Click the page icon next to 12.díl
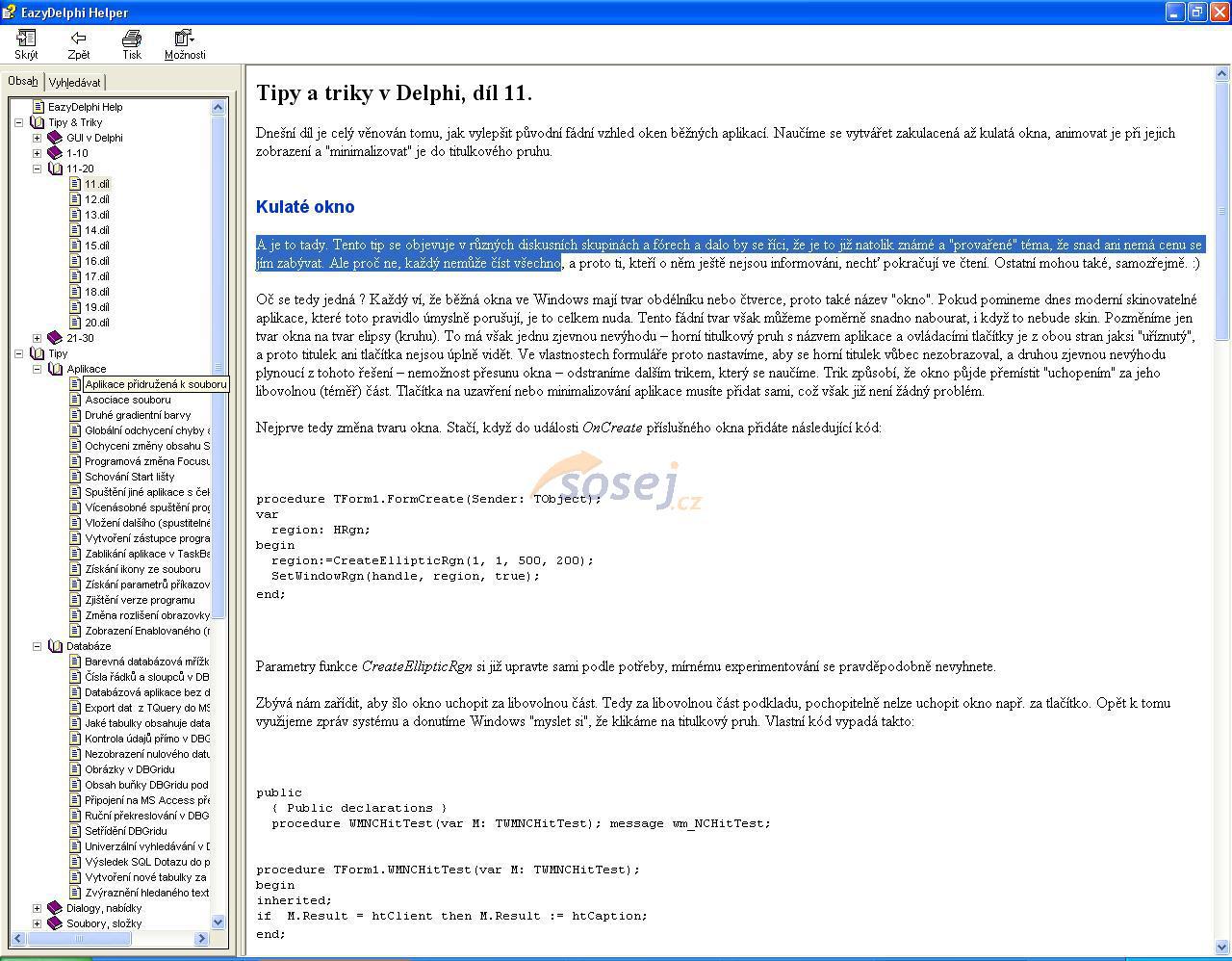The height and width of the screenshot is (961, 1232). click(x=75, y=199)
